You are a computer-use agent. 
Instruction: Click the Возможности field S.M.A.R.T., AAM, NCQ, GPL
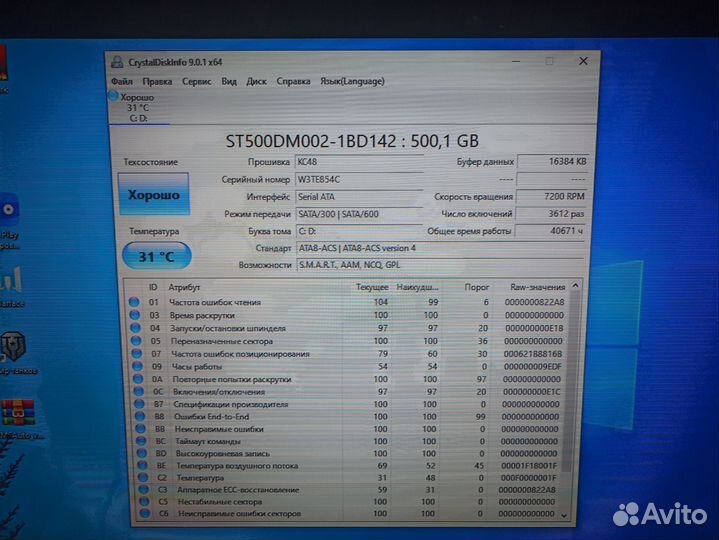(441, 265)
